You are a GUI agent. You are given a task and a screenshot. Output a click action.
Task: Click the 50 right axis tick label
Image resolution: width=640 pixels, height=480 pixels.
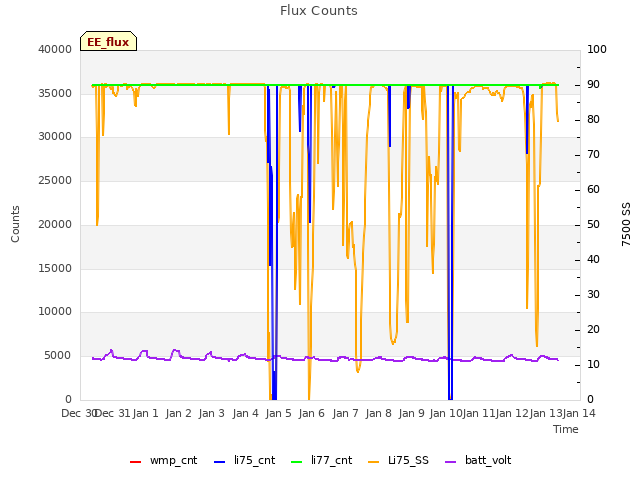point(593,224)
